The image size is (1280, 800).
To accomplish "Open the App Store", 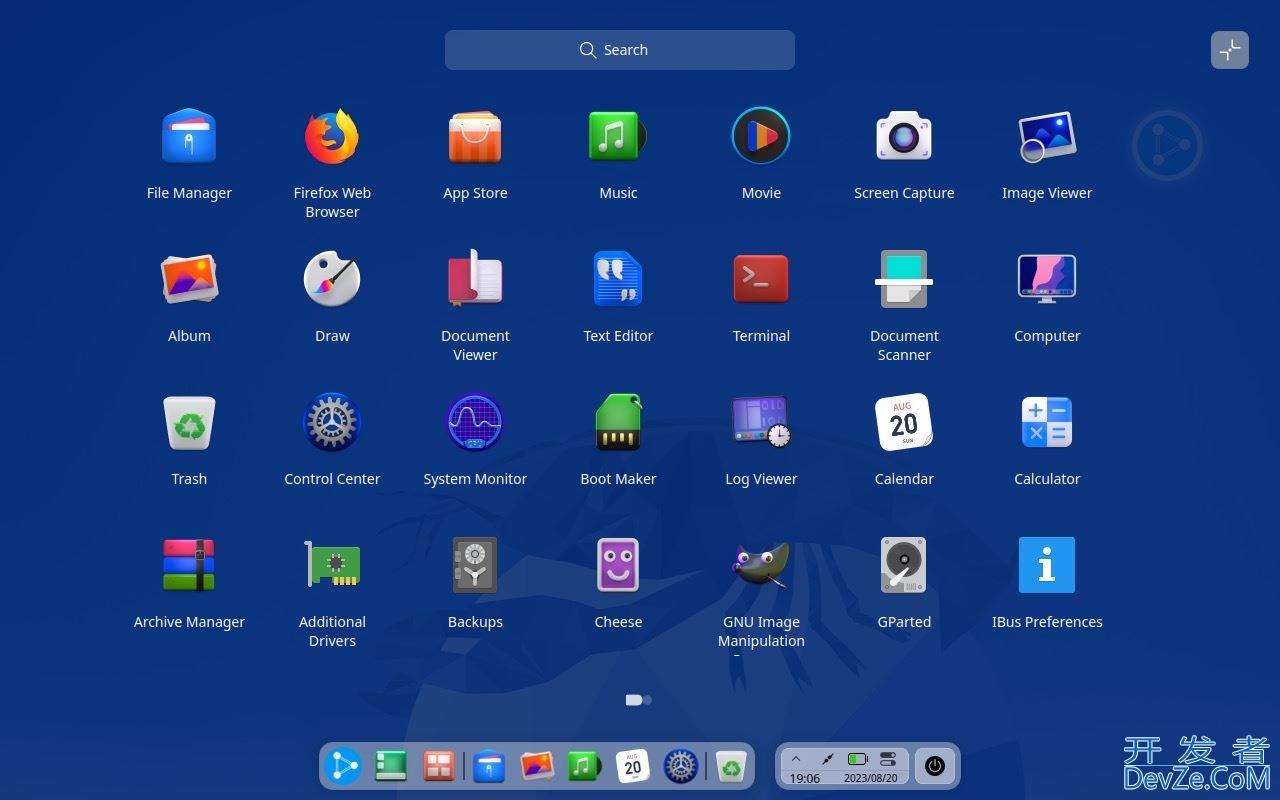I will pyautogui.click(x=475, y=137).
